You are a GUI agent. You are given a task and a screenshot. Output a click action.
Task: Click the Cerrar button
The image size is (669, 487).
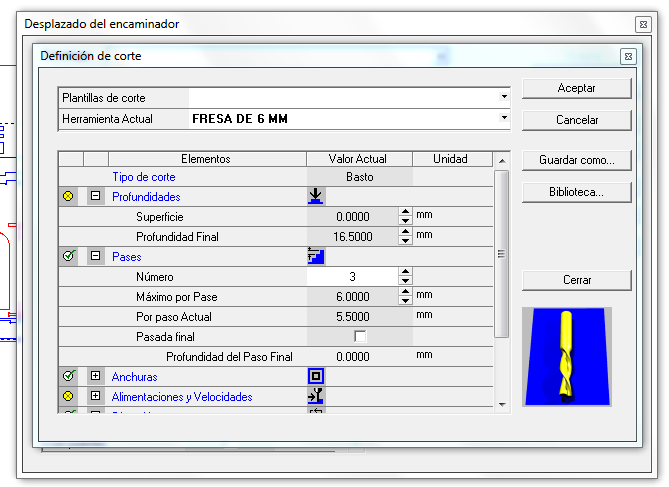(x=576, y=280)
